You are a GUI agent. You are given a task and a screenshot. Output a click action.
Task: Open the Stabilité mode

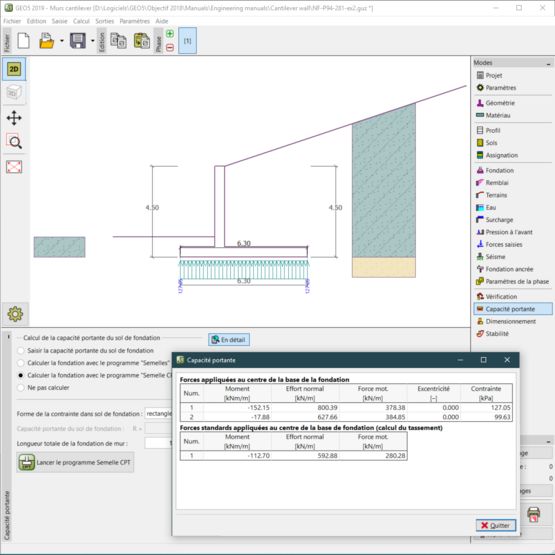(497, 334)
